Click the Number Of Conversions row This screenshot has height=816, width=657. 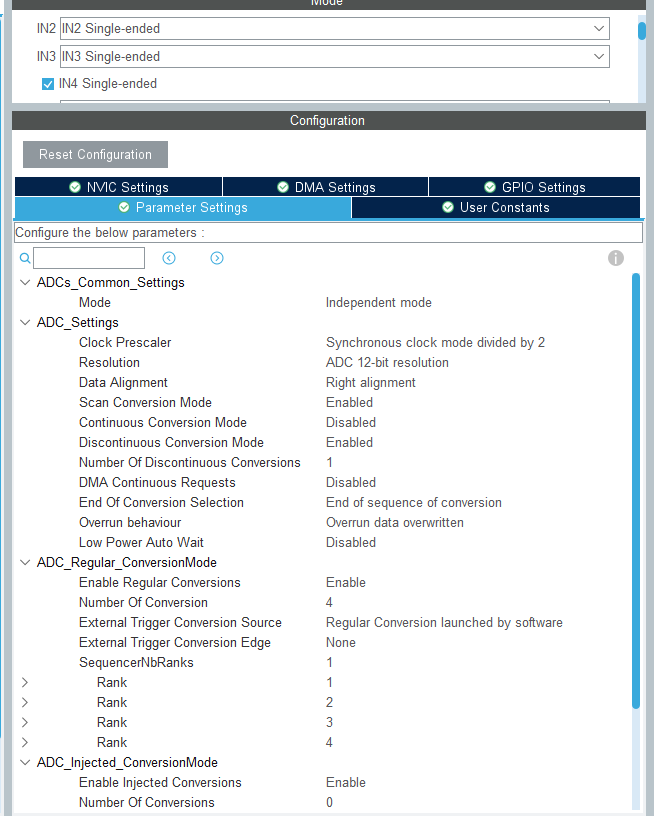coord(323,802)
